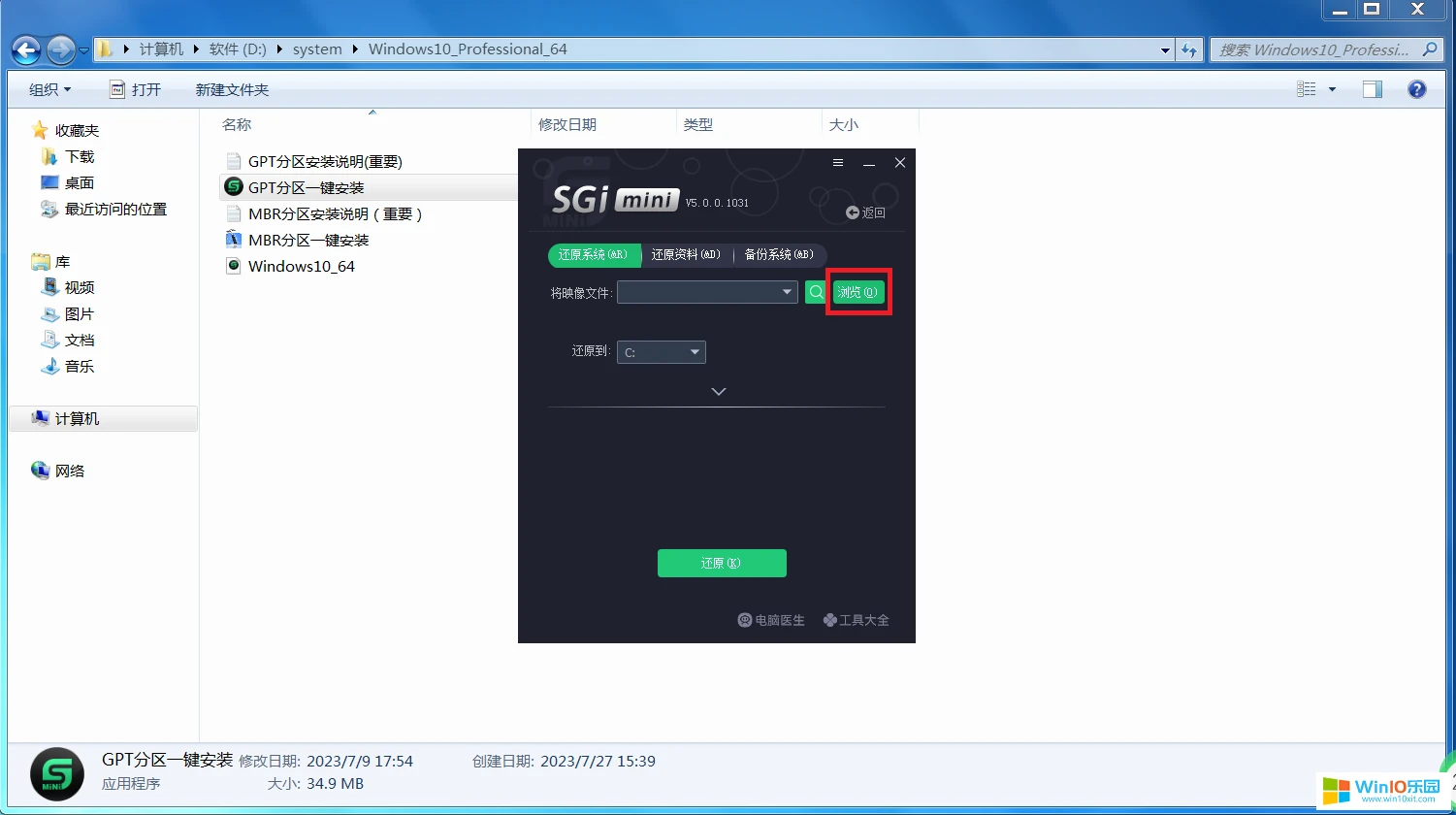Viewport: 1456px width, 815px height.
Task: Switch to the 备份系统 tab
Action: pos(780,255)
